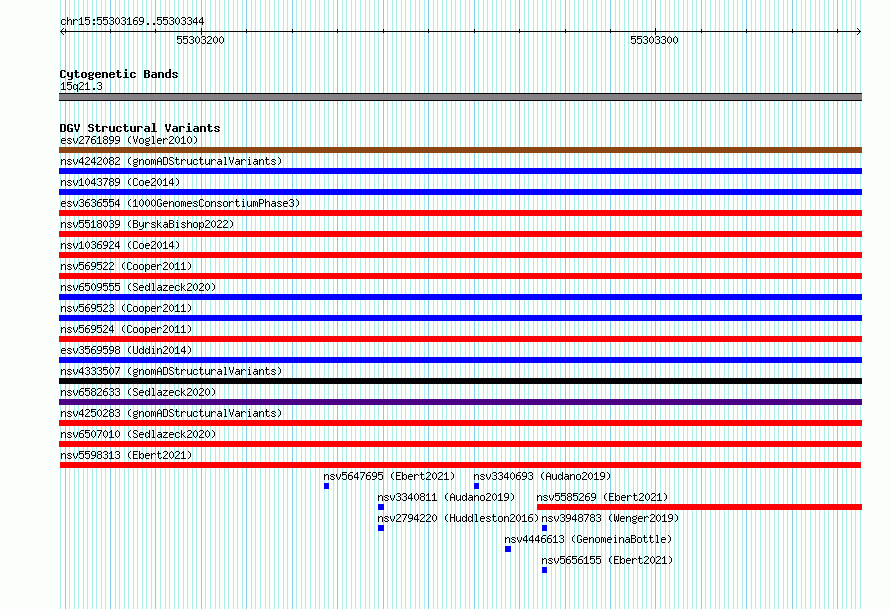
Task: Click the blue marker under nsv5656155
Action: tap(544, 570)
